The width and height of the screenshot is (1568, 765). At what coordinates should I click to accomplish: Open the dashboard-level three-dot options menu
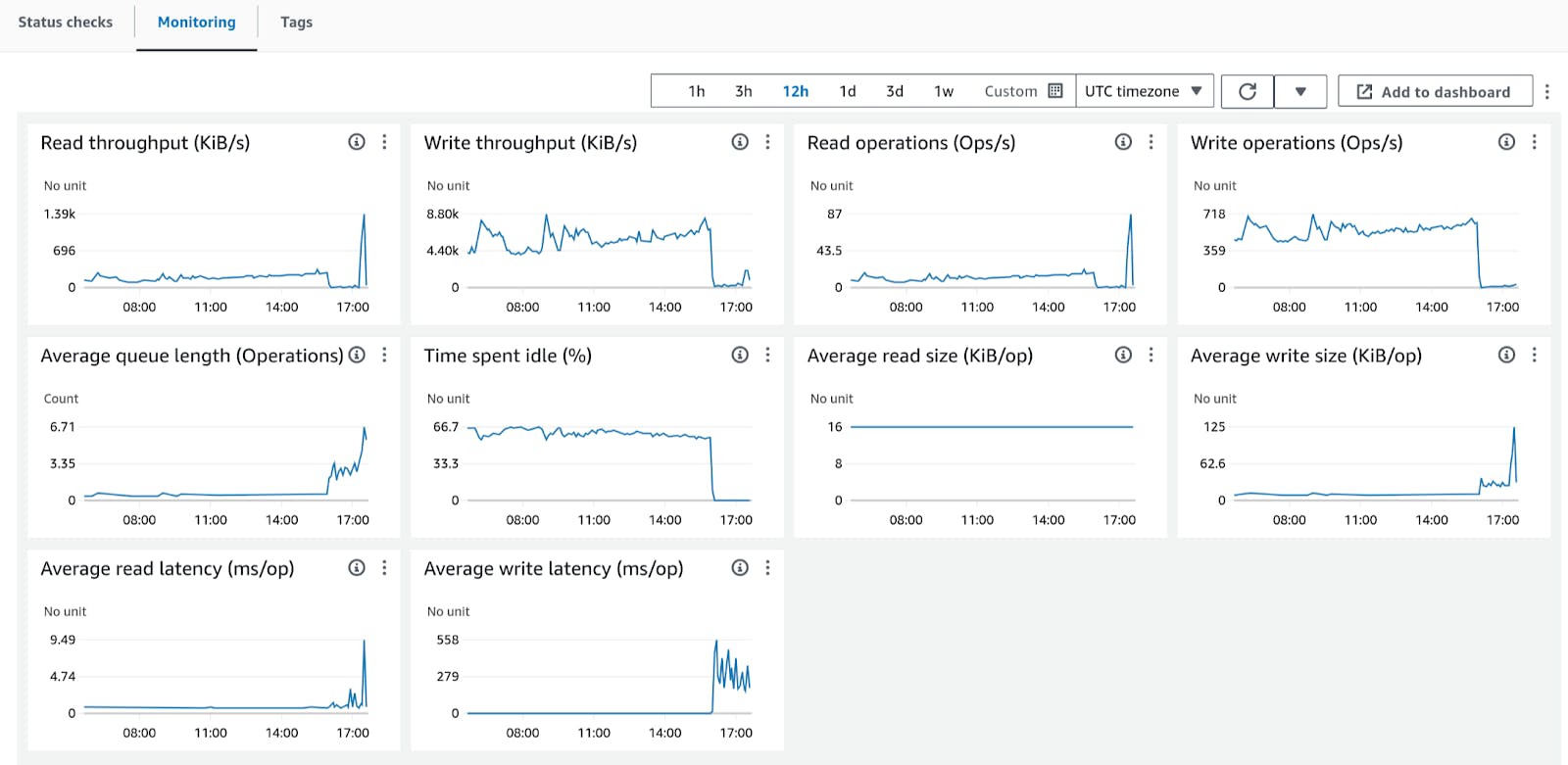pyautogui.click(x=1547, y=91)
